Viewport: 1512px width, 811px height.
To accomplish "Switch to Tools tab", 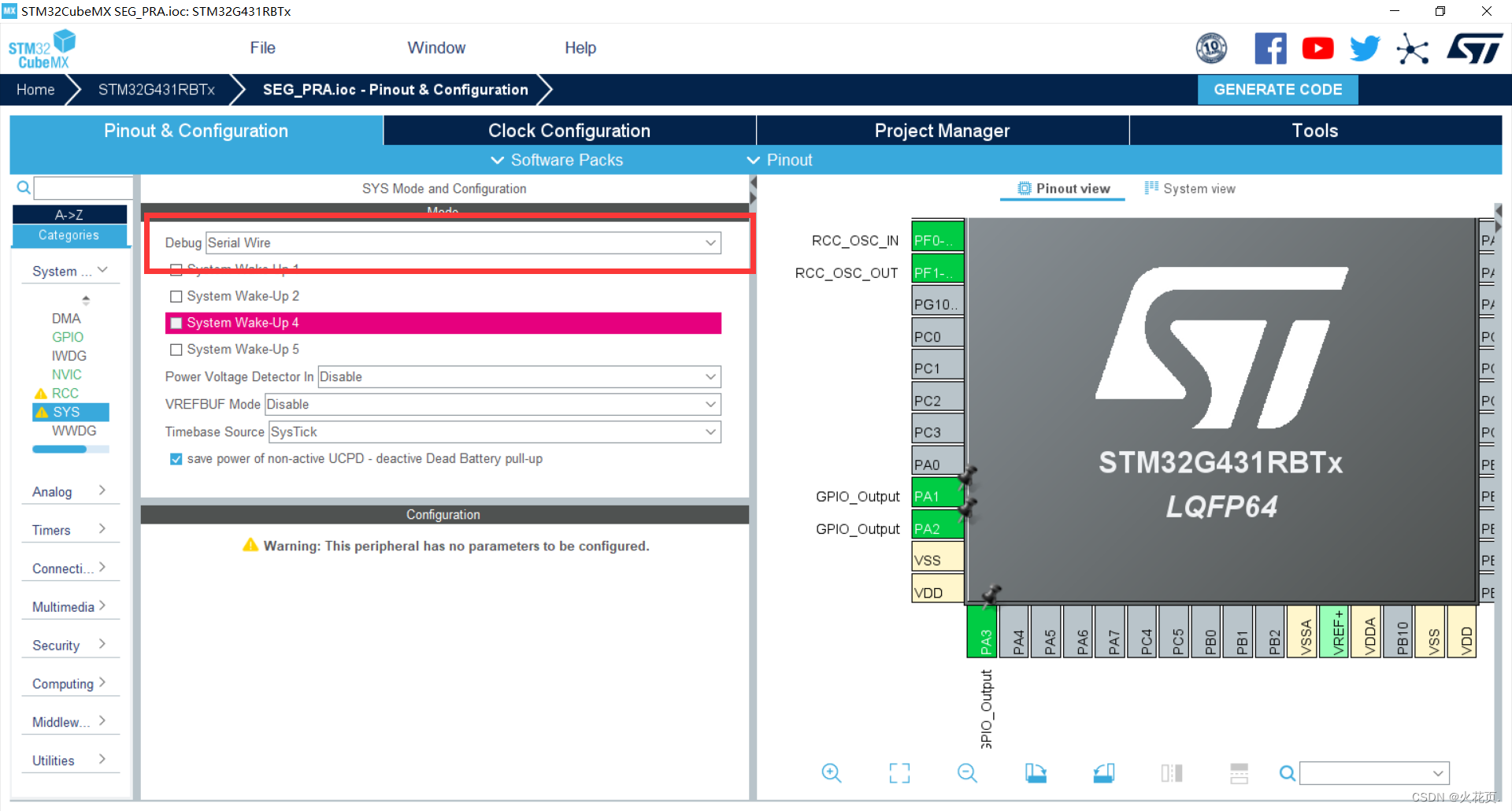I will point(1315,131).
